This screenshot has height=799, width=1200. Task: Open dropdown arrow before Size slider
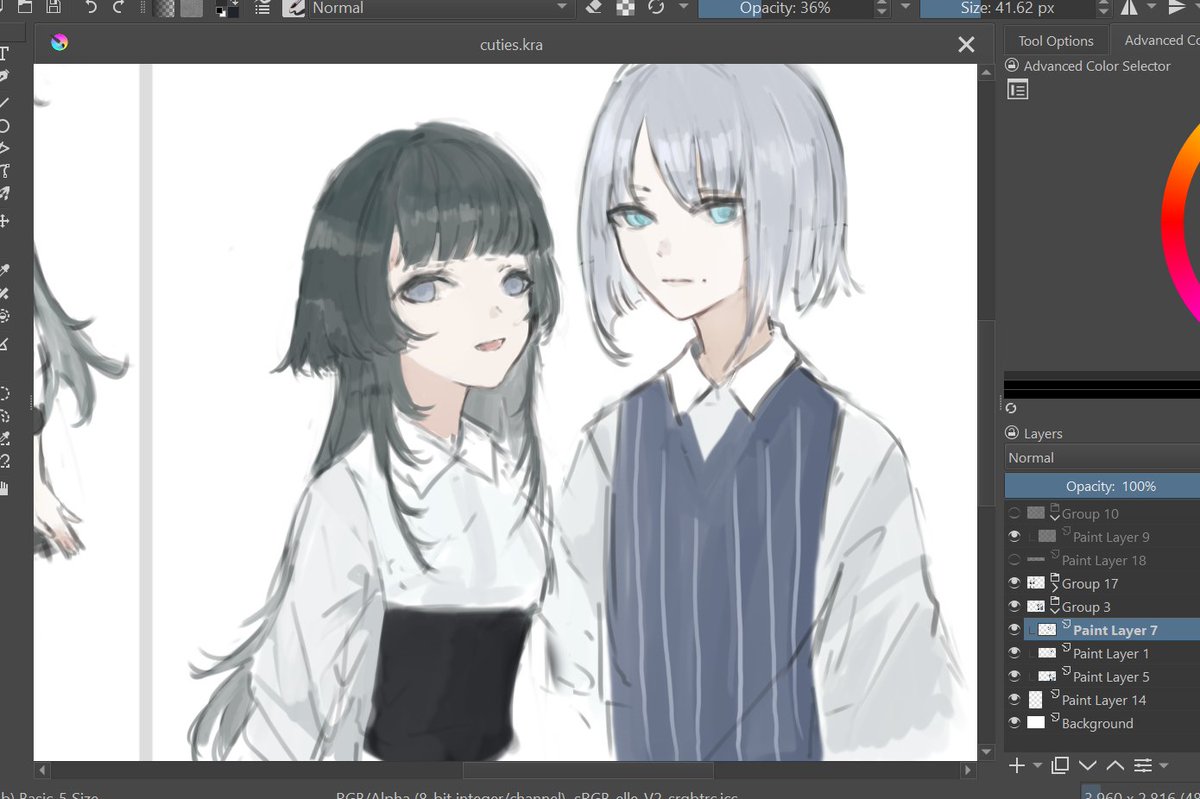[905, 7]
